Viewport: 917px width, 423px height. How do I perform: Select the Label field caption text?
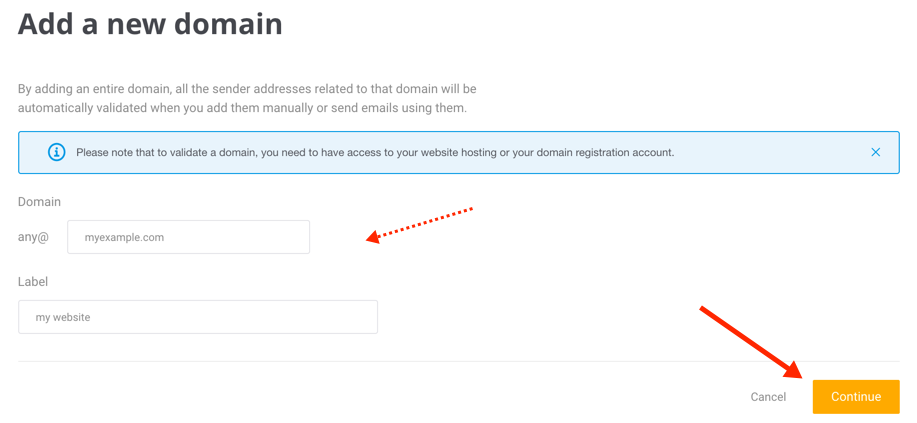(x=33, y=281)
